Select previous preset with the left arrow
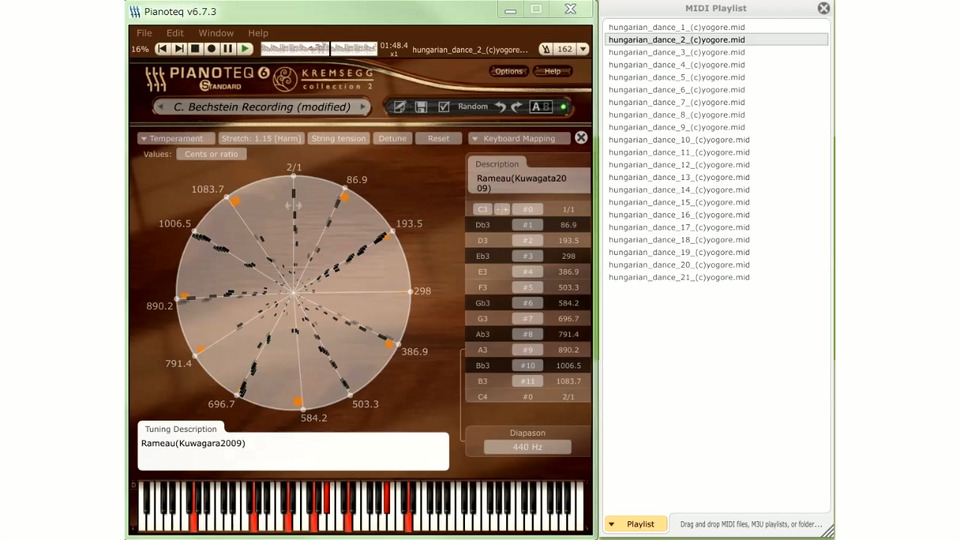The height and width of the screenshot is (540, 960). [x=161, y=107]
